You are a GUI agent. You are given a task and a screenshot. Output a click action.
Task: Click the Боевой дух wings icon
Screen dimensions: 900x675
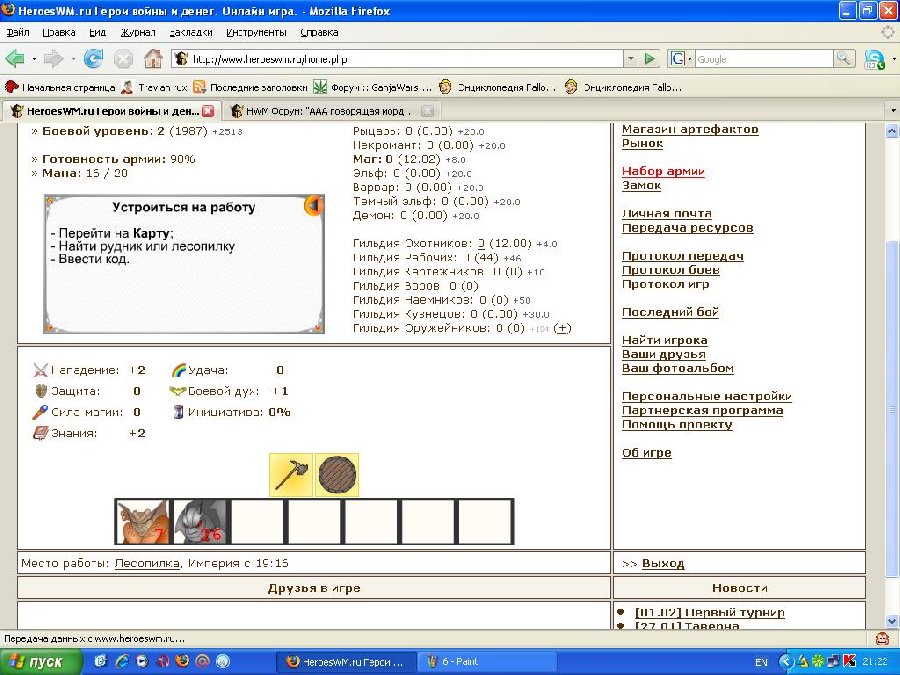(x=178, y=391)
